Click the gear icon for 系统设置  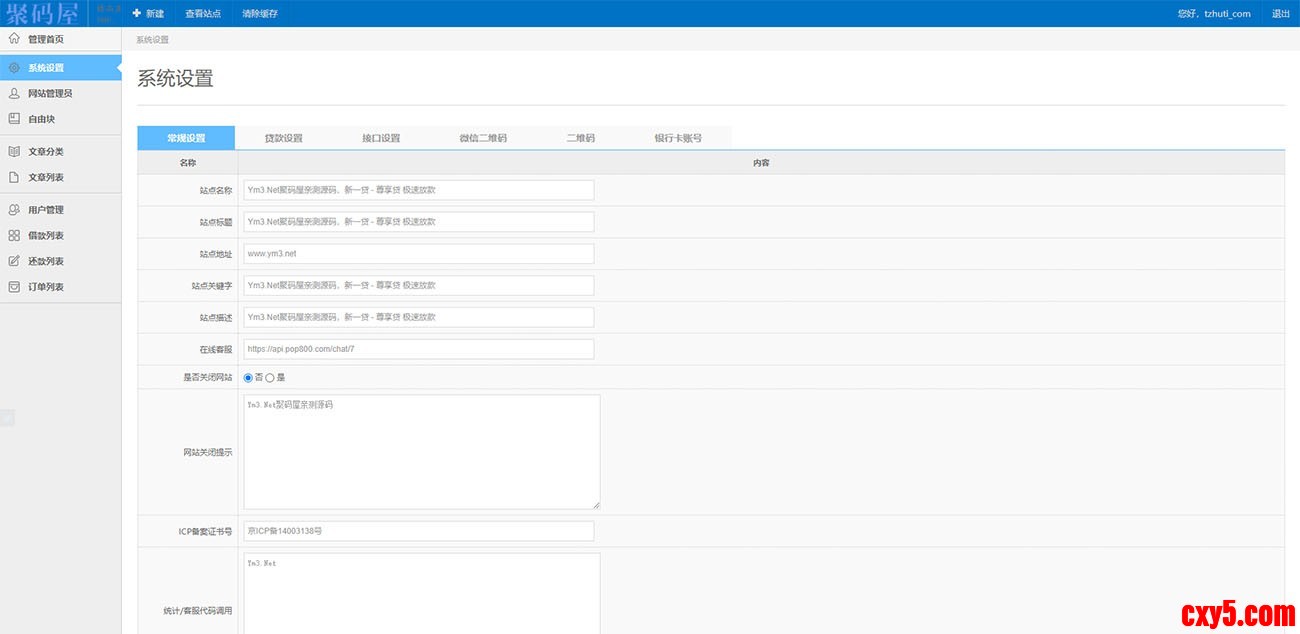click(x=14, y=67)
